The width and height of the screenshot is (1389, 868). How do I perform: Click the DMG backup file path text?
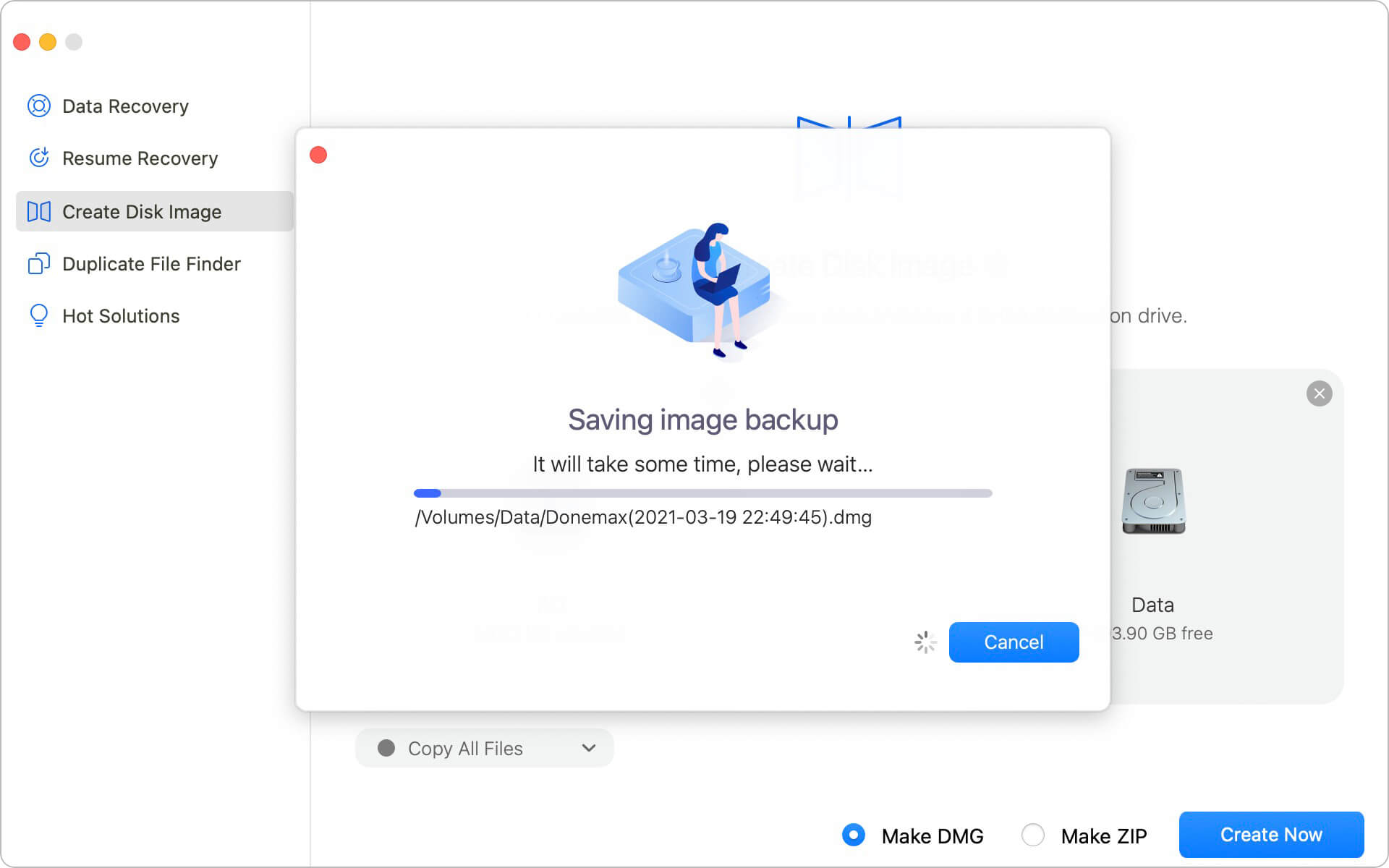(643, 517)
